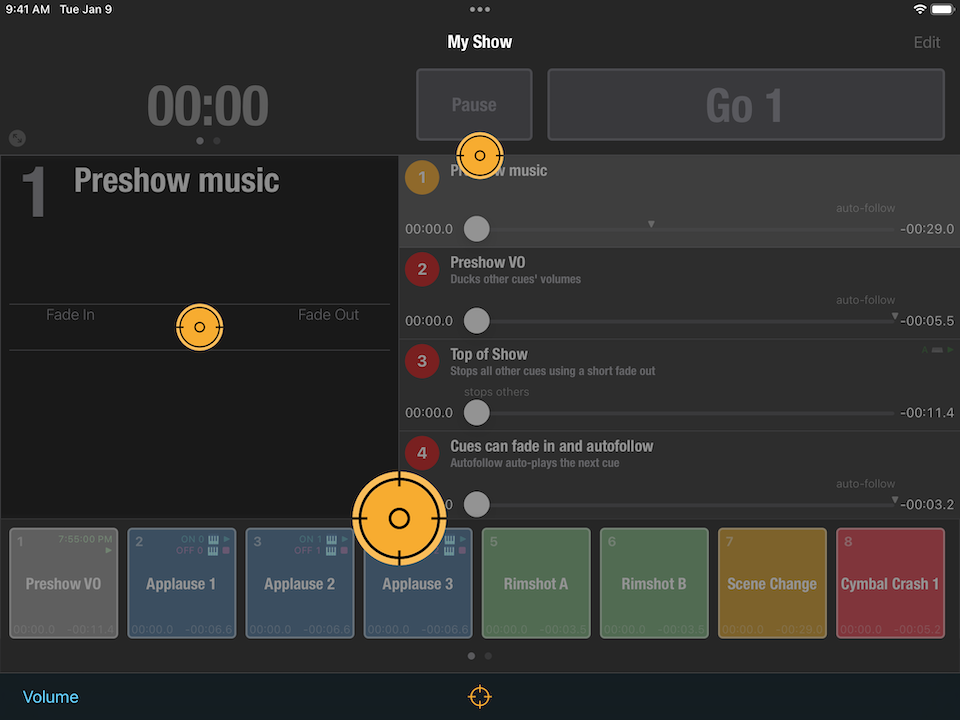Tap the red cue number 4 circle
This screenshot has height=720, width=960.
422,453
